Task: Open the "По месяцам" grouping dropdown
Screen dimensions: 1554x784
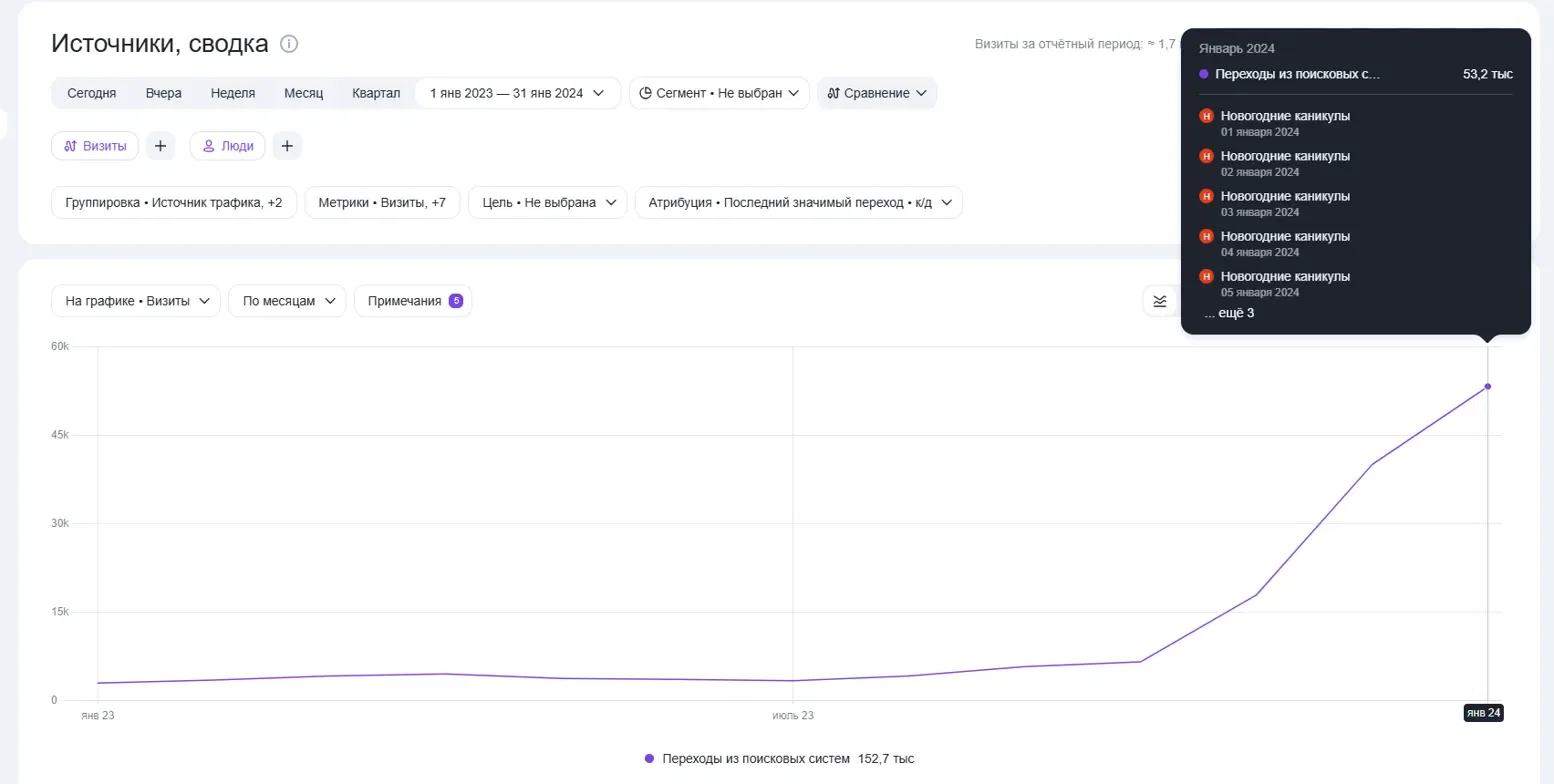Action: tap(287, 301)
